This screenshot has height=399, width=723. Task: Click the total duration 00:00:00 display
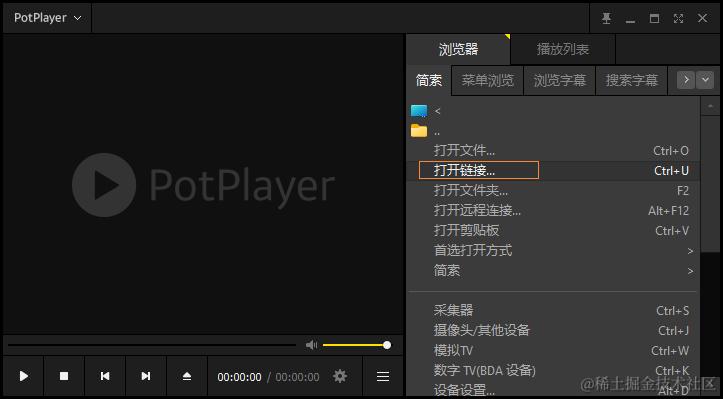point(297,377)
